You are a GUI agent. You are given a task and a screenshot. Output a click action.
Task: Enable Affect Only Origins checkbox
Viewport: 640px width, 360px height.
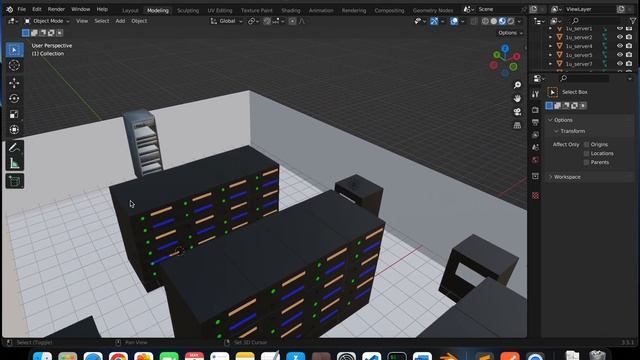click(x=587, y=144)
